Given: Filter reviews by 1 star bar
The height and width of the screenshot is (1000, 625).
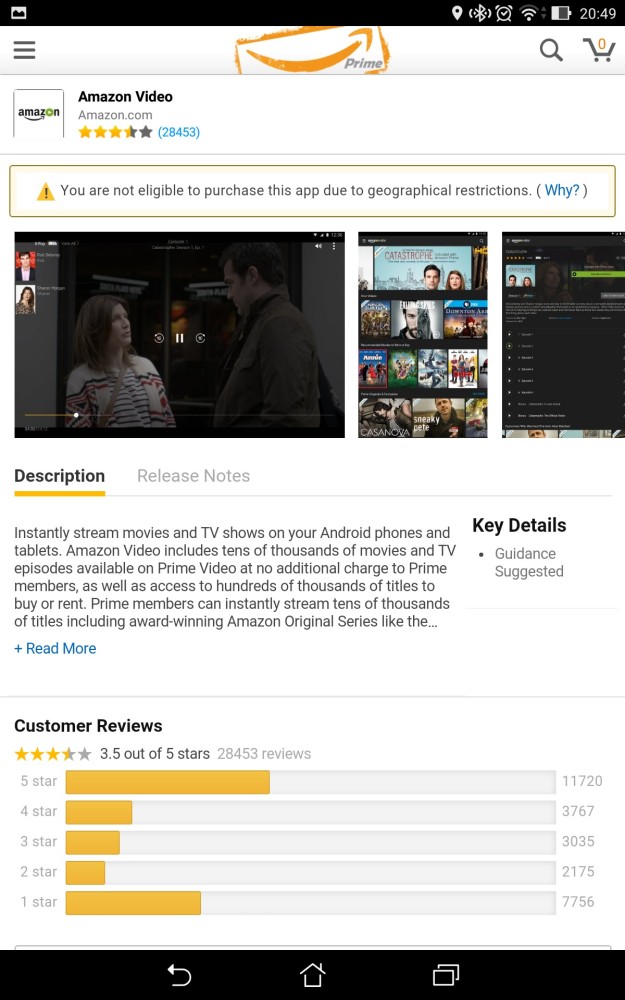Looking at the screenshot, I should [x=311, y=902].
